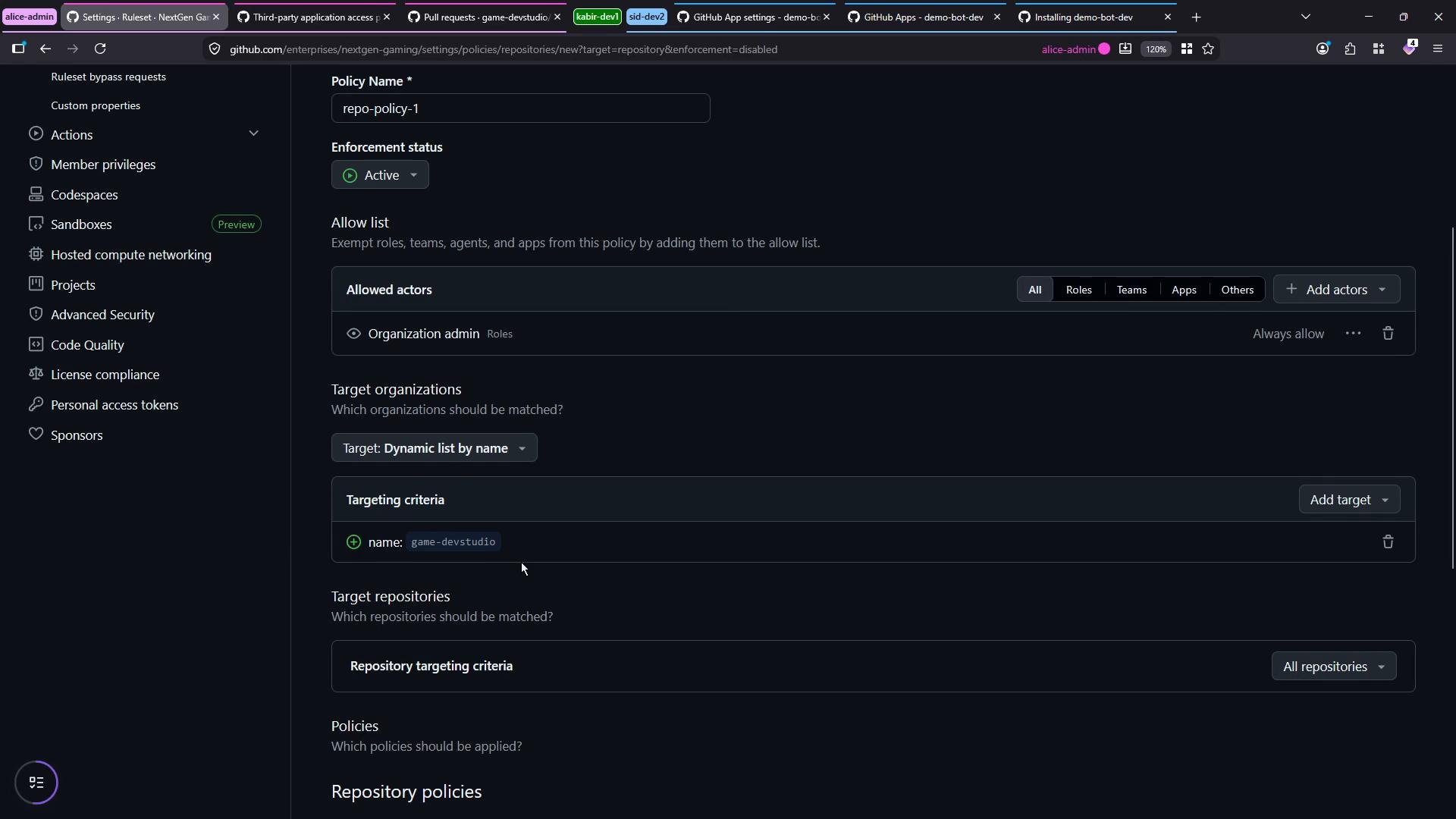The image size is (1456, 819).
Task: Open the three-dot menu for Organization admin
Action: point(1353,334)
